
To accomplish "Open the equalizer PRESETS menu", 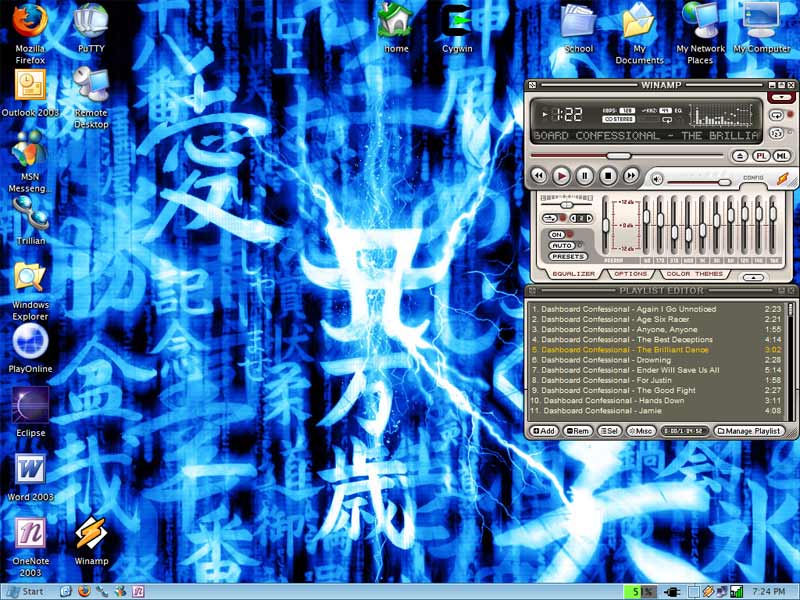I will pos(567,257).
